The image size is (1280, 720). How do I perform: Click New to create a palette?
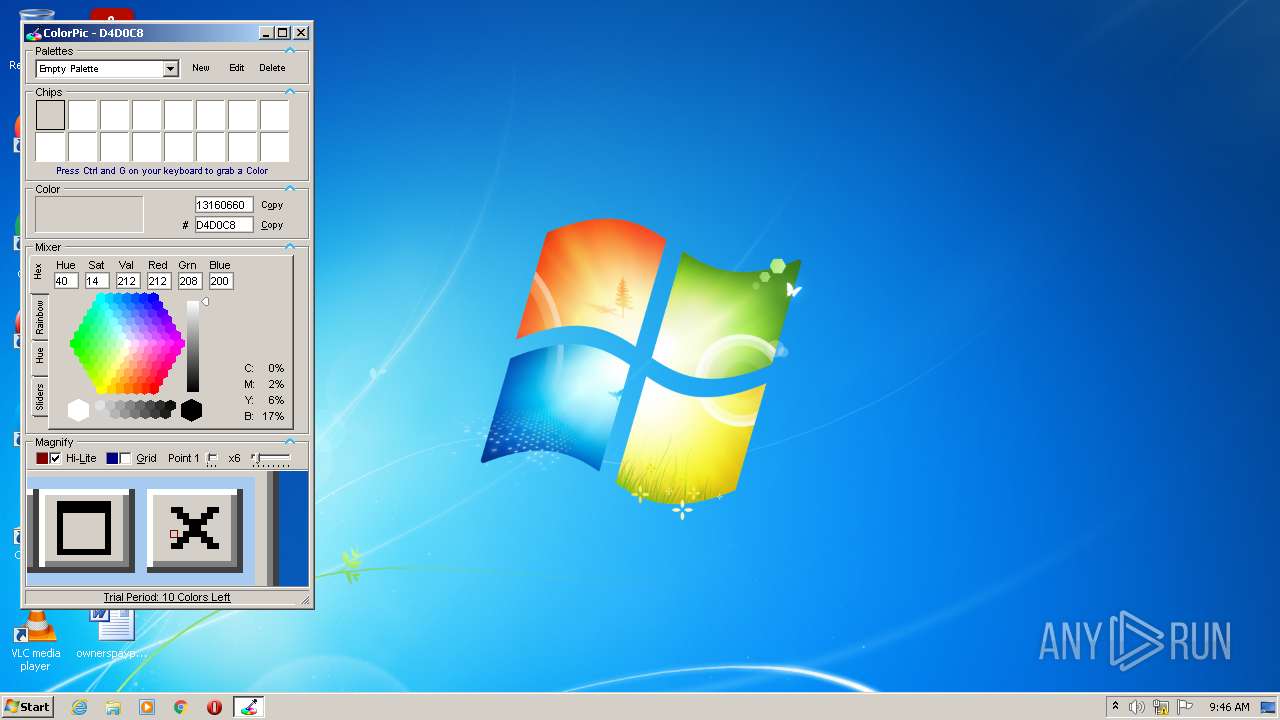point(201,68)
